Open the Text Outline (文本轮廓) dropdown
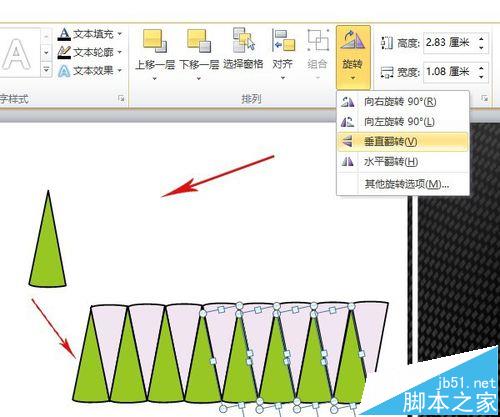 click(x=120, y=52)
